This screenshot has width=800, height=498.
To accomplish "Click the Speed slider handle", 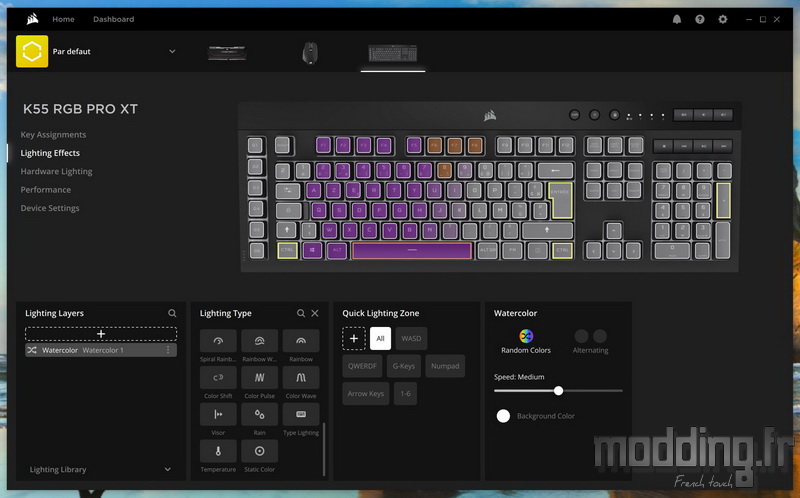I will [558, 391].
